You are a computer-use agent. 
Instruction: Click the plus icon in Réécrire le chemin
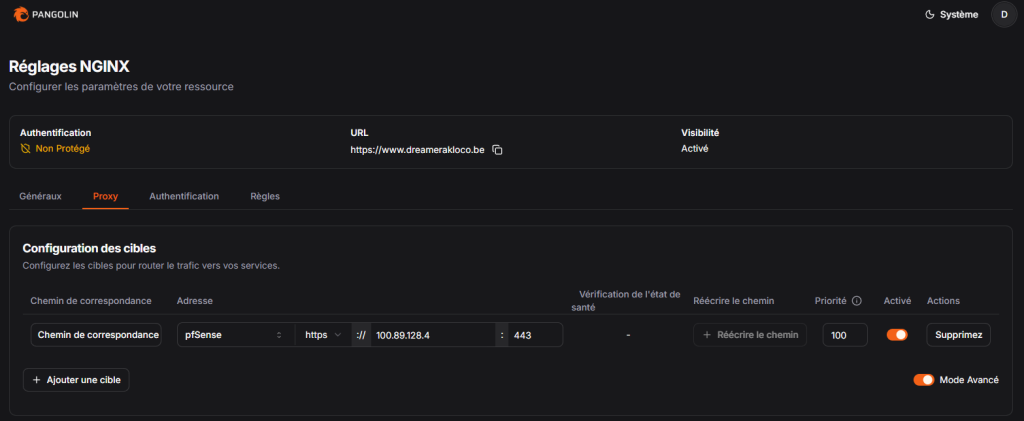pyautogui.click(x=708, y=335)
